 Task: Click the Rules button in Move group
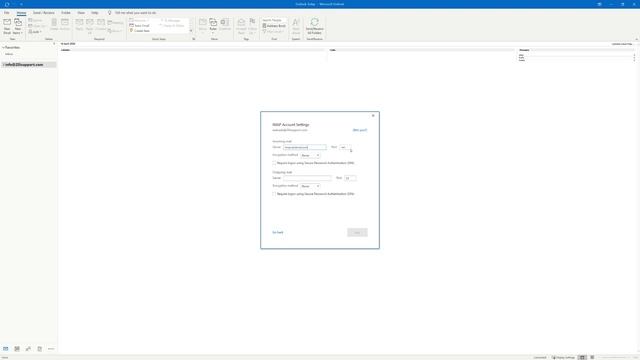(213, 26)
